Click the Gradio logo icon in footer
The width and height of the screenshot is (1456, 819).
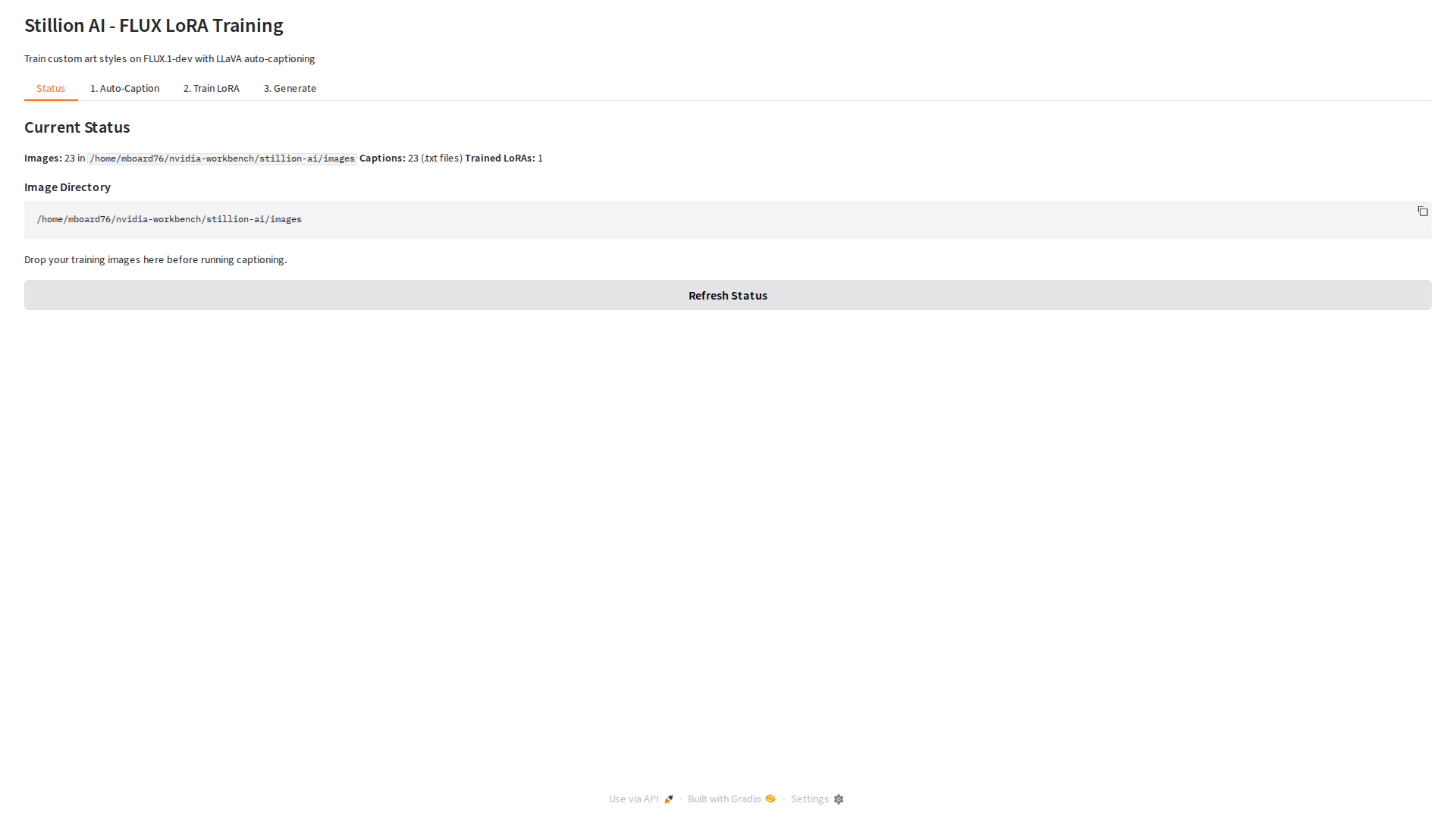click(x=770, y=799)
